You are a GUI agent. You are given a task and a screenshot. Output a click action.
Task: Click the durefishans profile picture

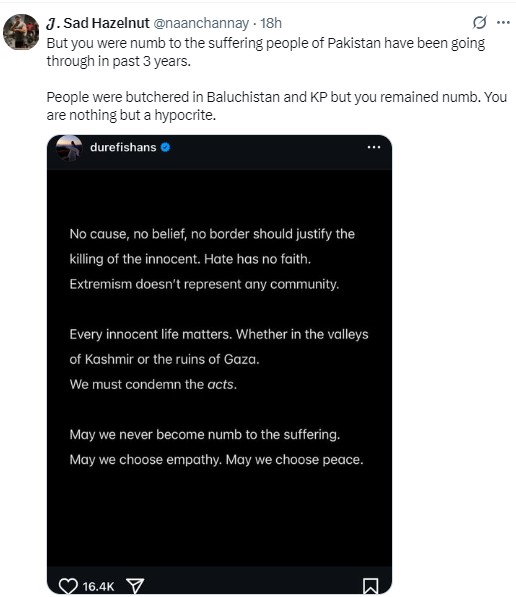[x=69, y=147]
